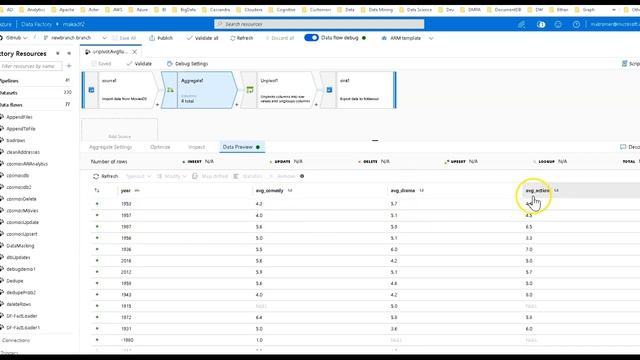
Task: Open the newbranch branch dropdown
Action: coord(75,38)
